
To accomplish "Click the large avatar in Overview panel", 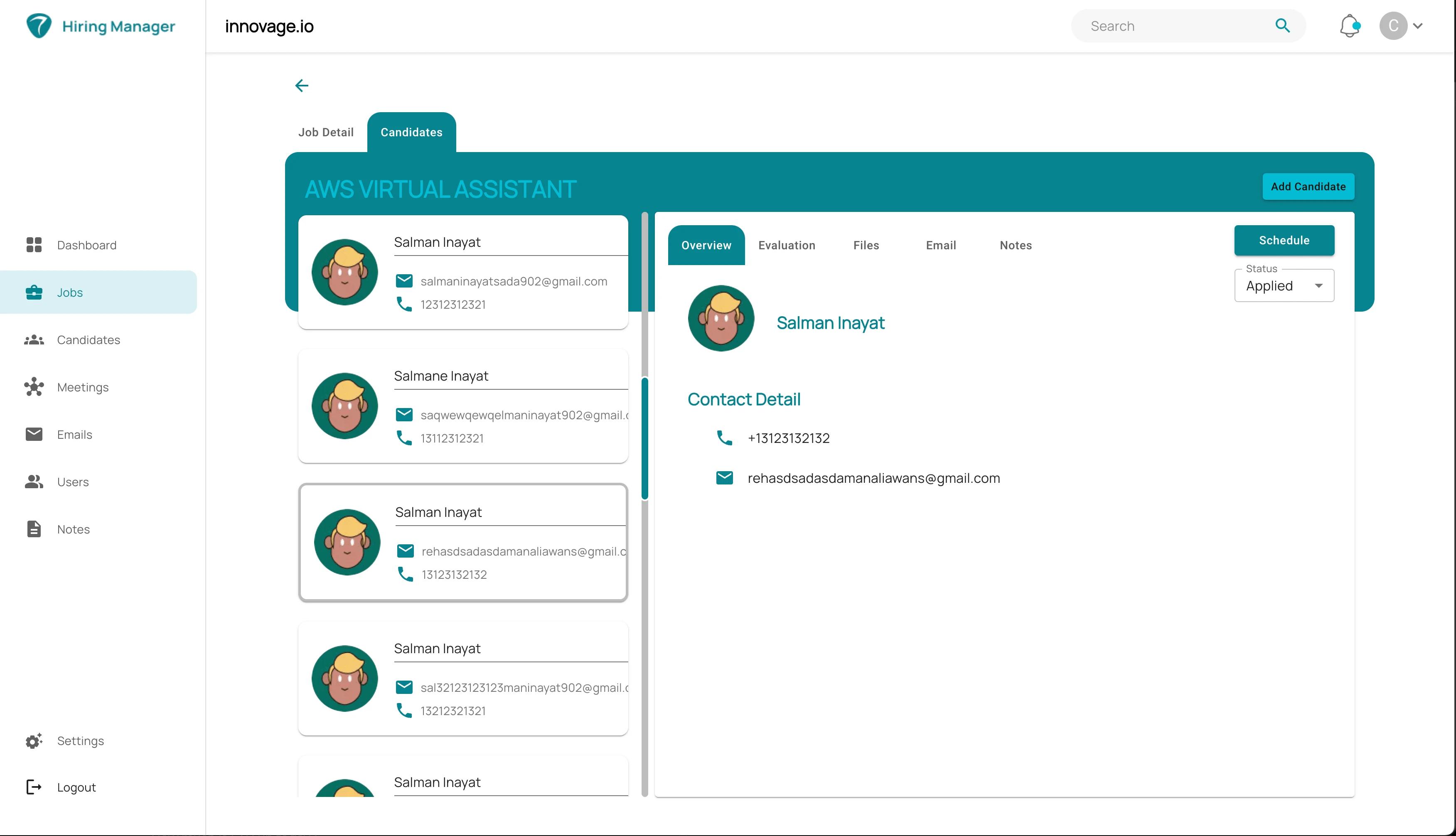I will [x=721, y=318].
